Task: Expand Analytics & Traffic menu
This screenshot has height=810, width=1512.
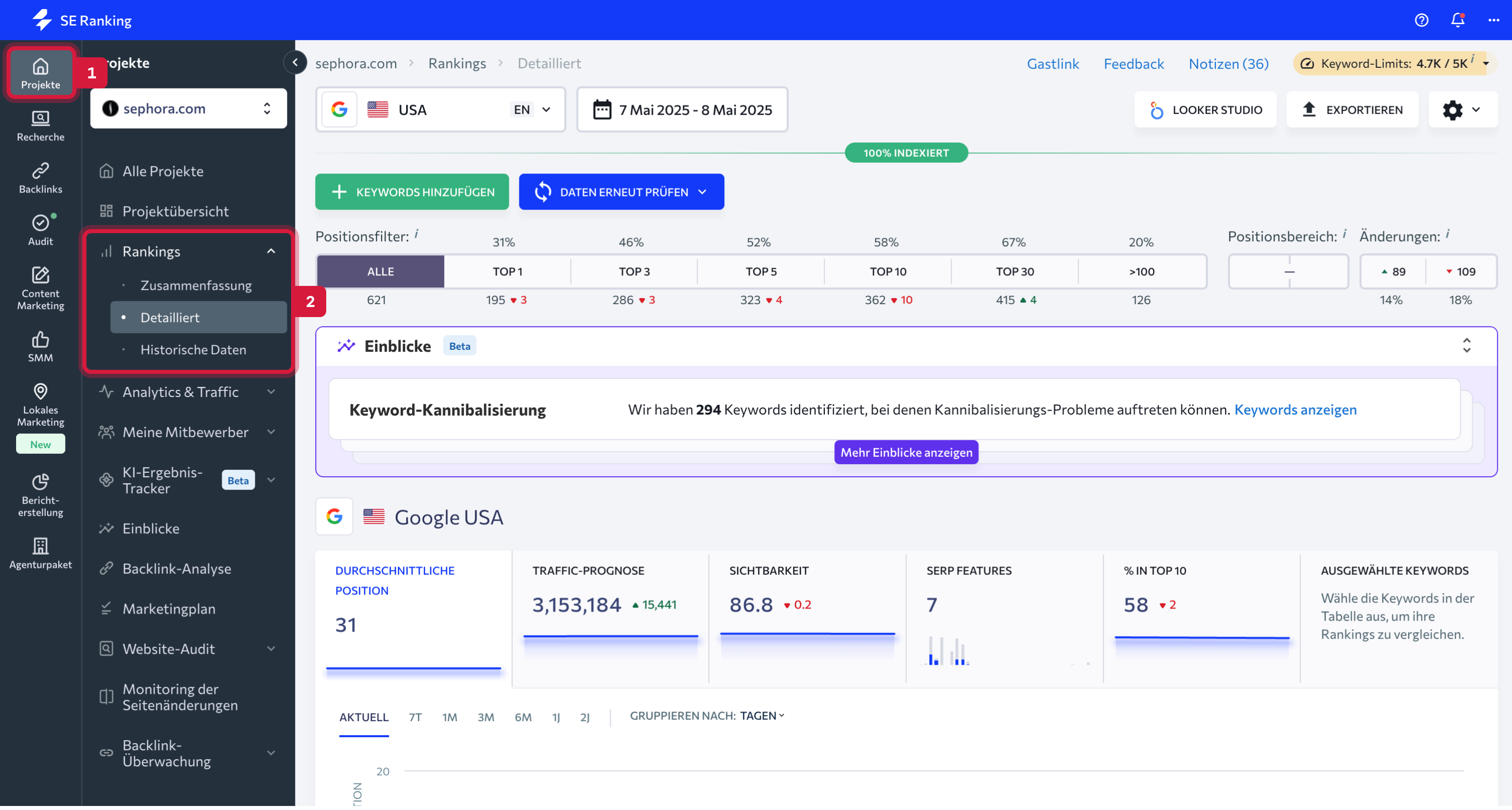Action: [x=271, y=392]
